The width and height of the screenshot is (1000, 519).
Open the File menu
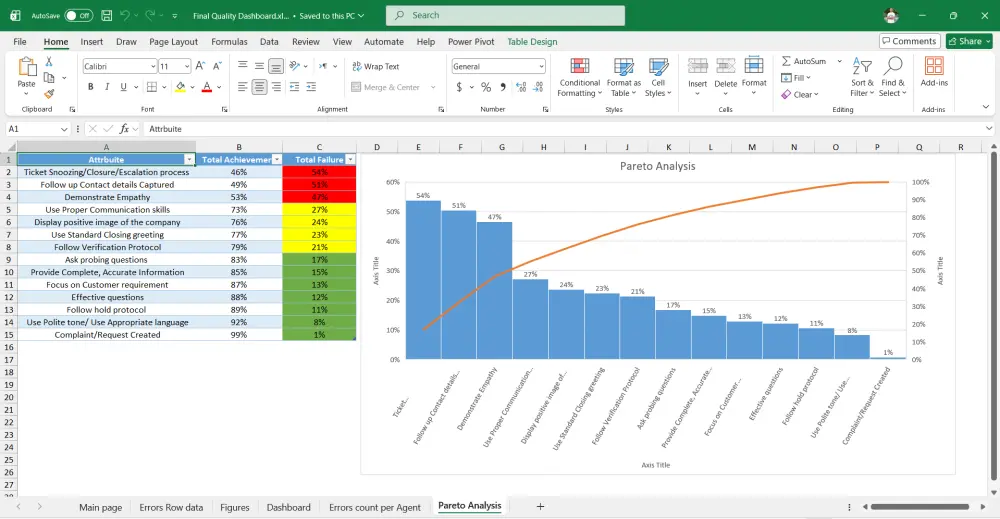(x=20, y=41)
